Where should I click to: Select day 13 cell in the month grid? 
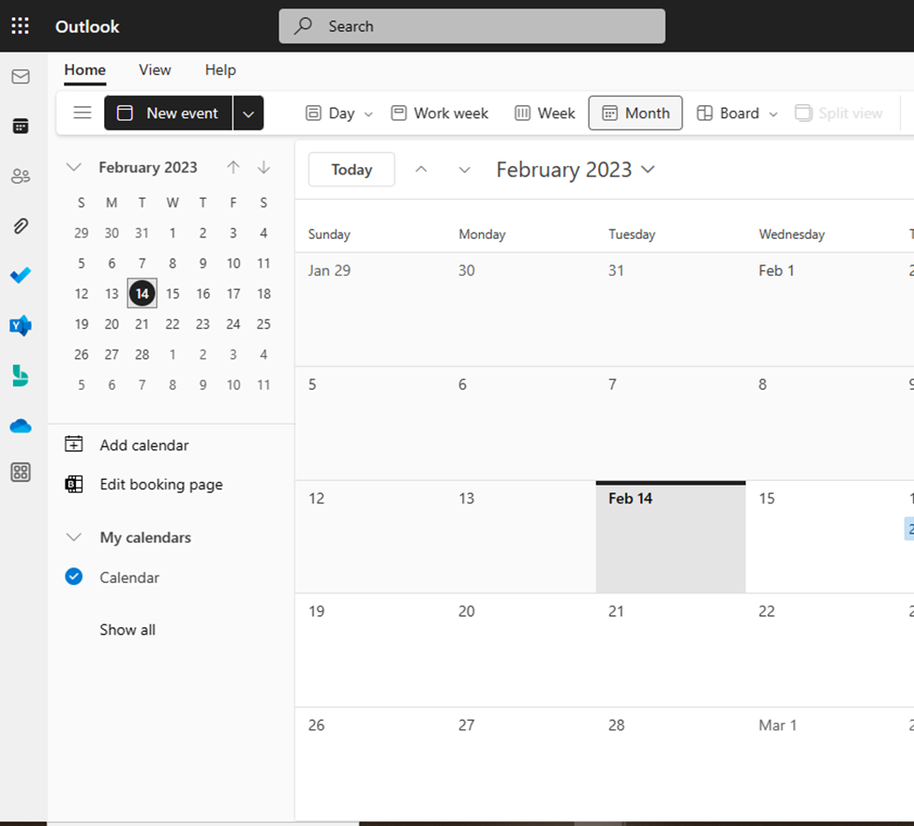[x=521, y=537]
